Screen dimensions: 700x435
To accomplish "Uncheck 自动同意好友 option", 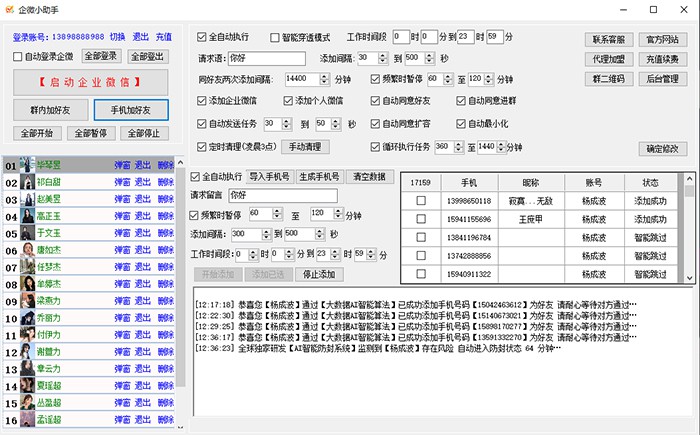I will click(375, 101).
